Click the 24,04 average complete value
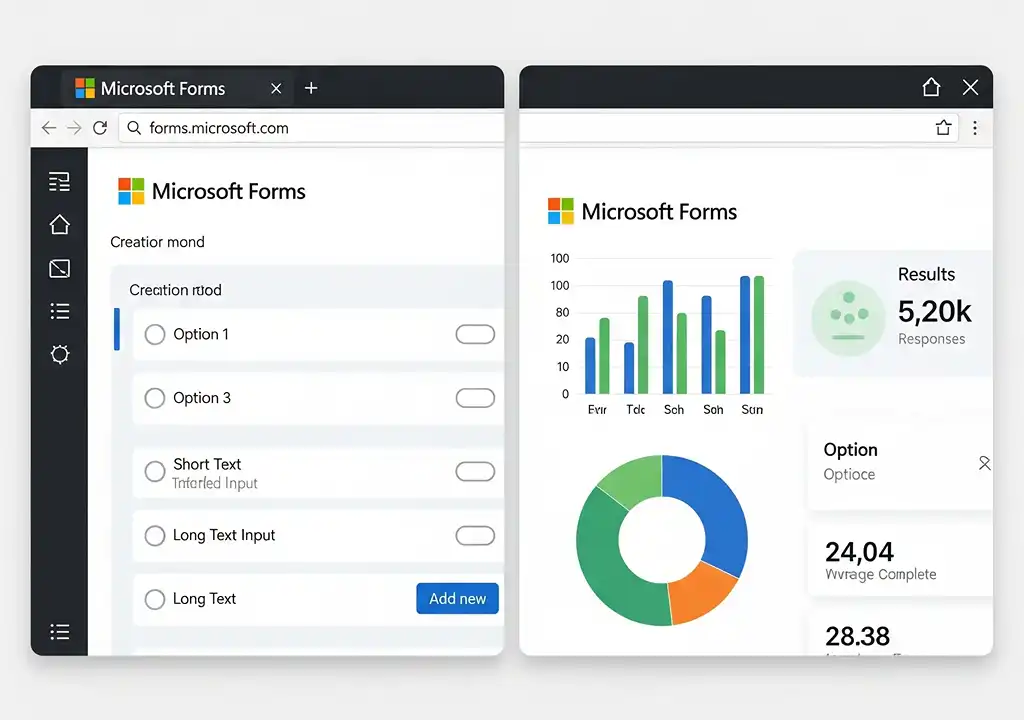 tap(859, 552)
